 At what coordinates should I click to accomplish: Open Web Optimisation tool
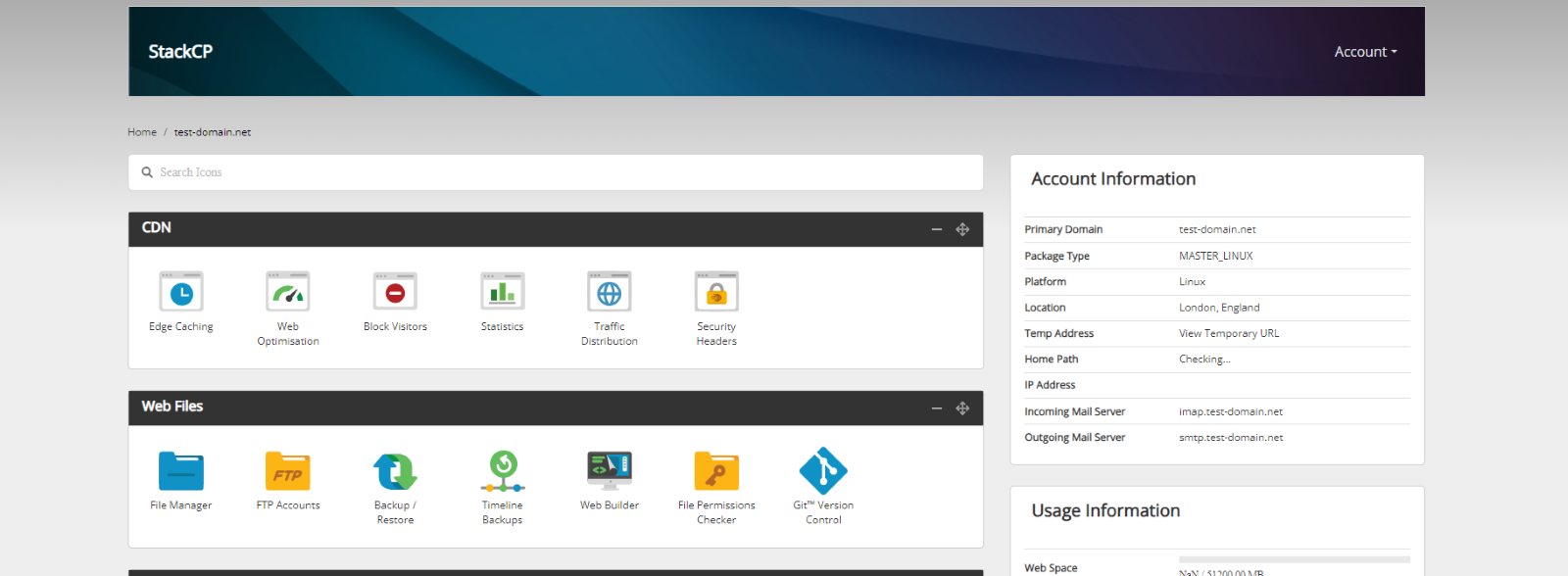click(x=288, y=292)
